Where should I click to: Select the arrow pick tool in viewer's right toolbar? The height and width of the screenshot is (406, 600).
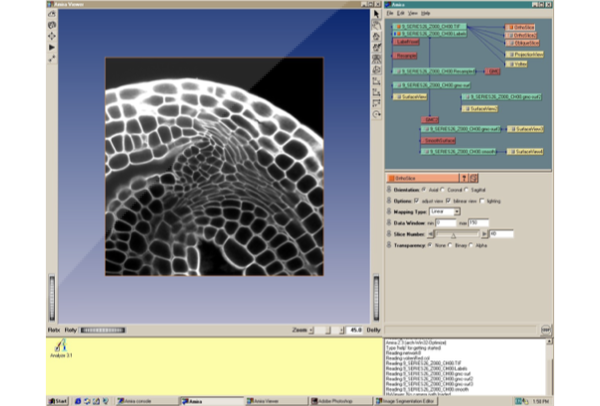click(x=377, y=14)
